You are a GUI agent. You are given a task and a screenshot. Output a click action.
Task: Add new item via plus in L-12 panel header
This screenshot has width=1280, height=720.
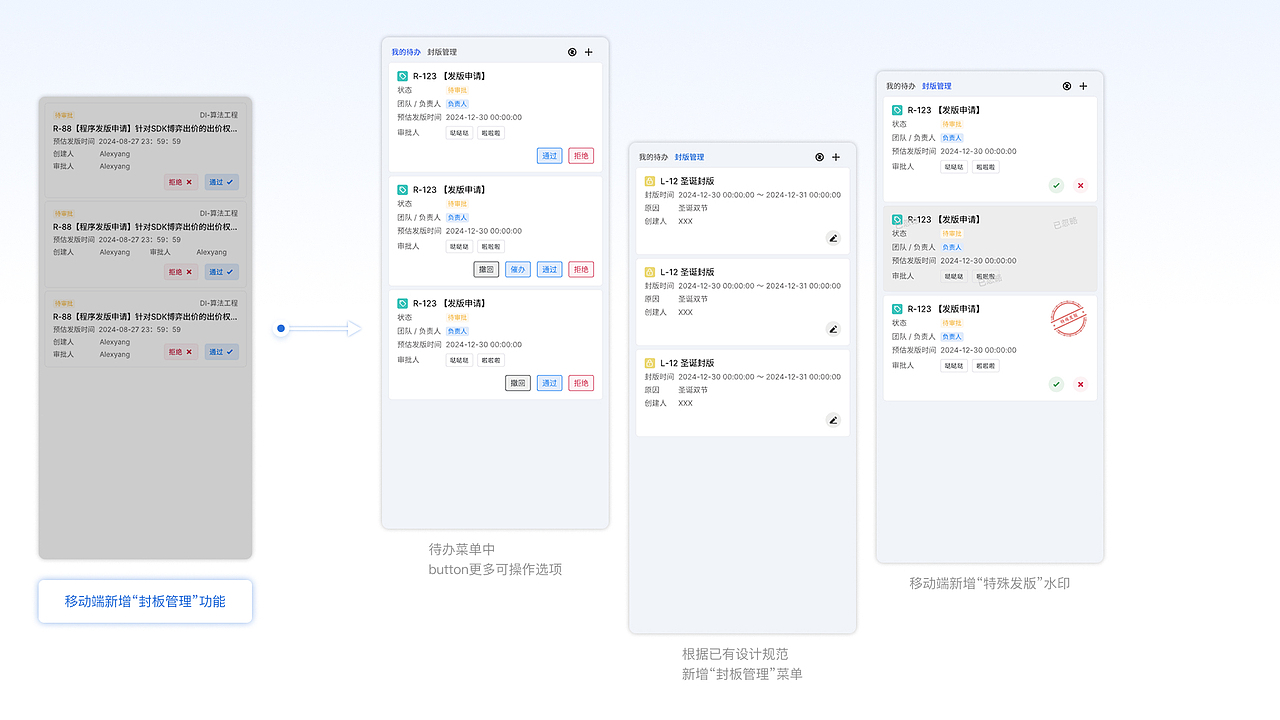point(836,157)
